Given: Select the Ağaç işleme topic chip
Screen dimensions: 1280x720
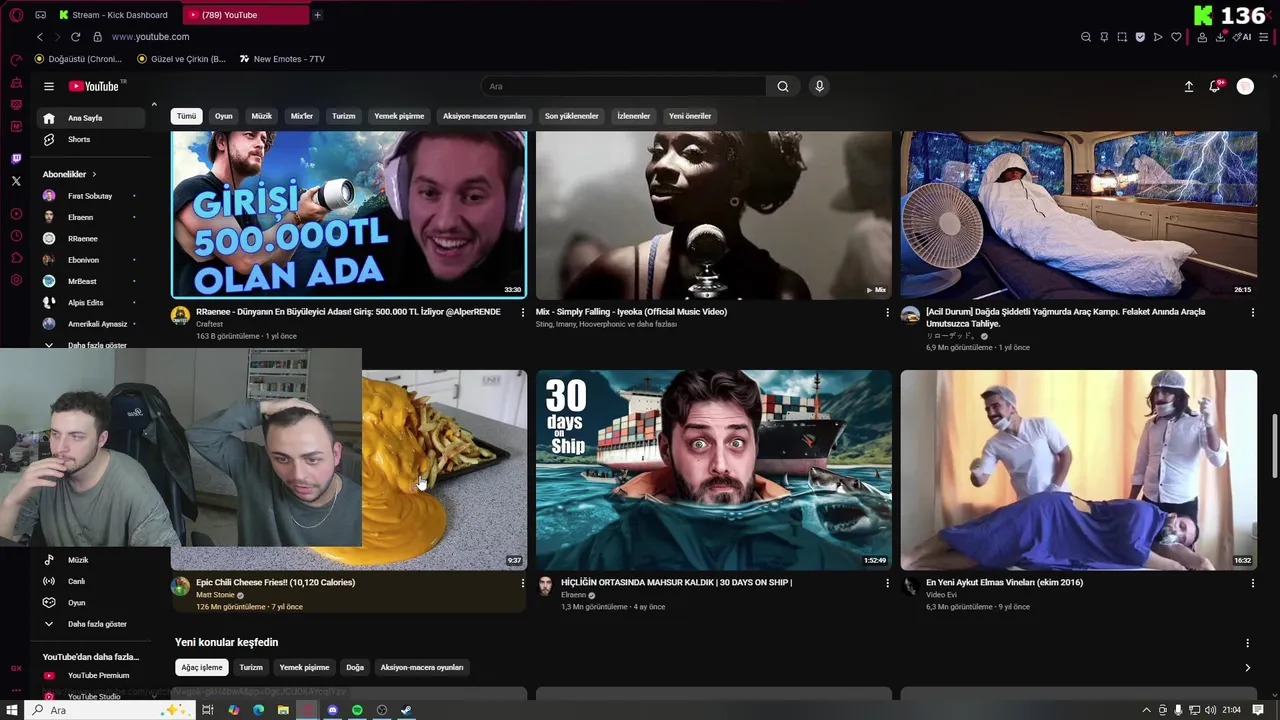Looking at the screenshot, I should (x=202, y=667).
